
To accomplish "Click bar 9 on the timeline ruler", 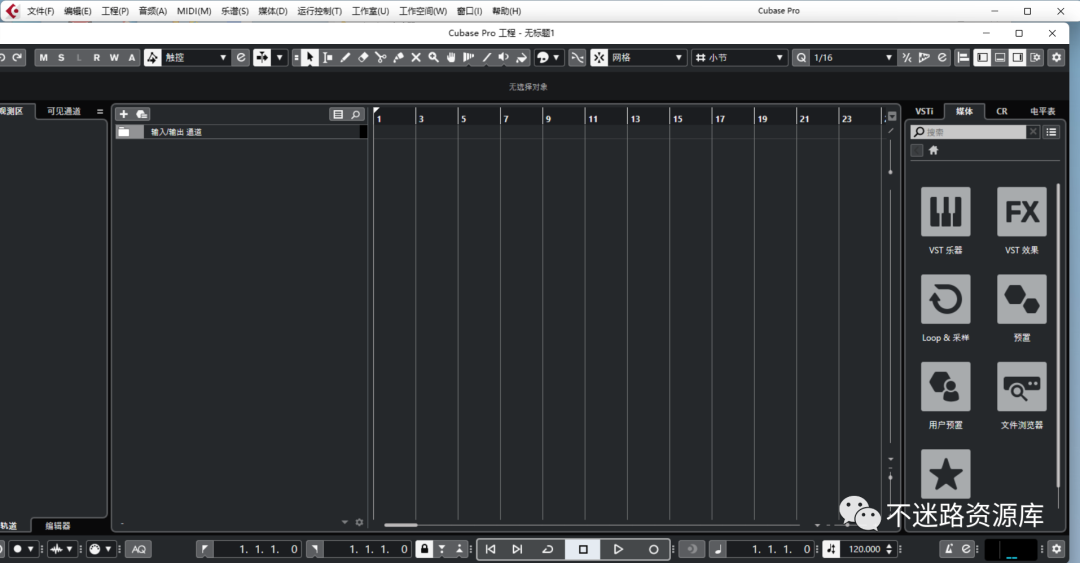I will (548, 119).
